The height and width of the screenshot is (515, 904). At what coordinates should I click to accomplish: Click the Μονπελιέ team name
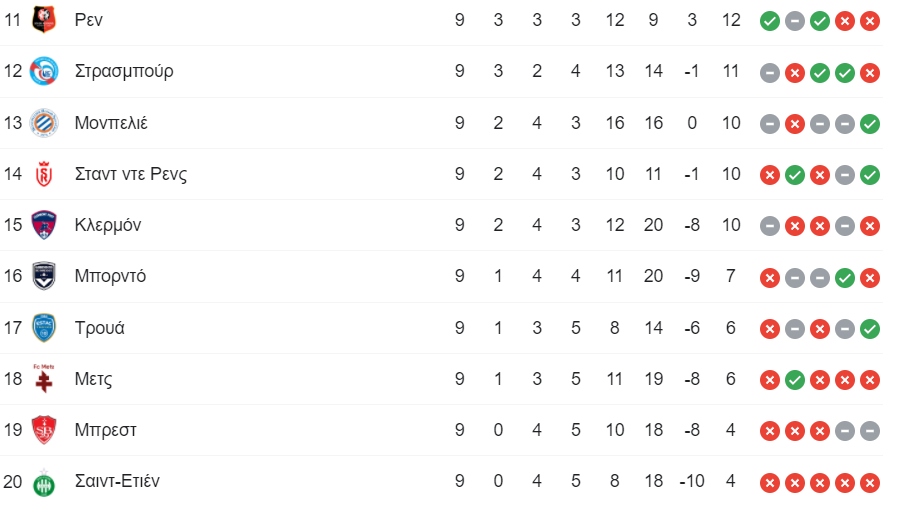tap(111, 123)
